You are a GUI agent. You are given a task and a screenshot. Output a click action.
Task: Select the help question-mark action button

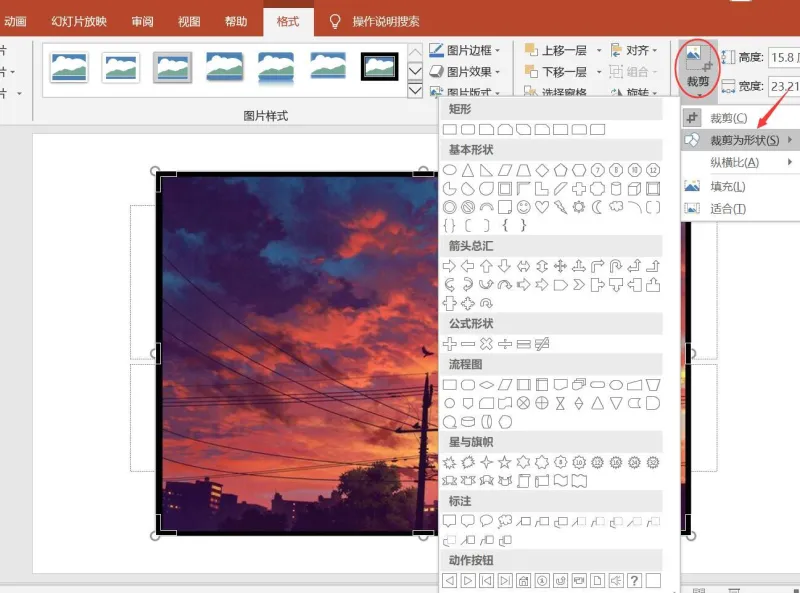pos(634,580)
